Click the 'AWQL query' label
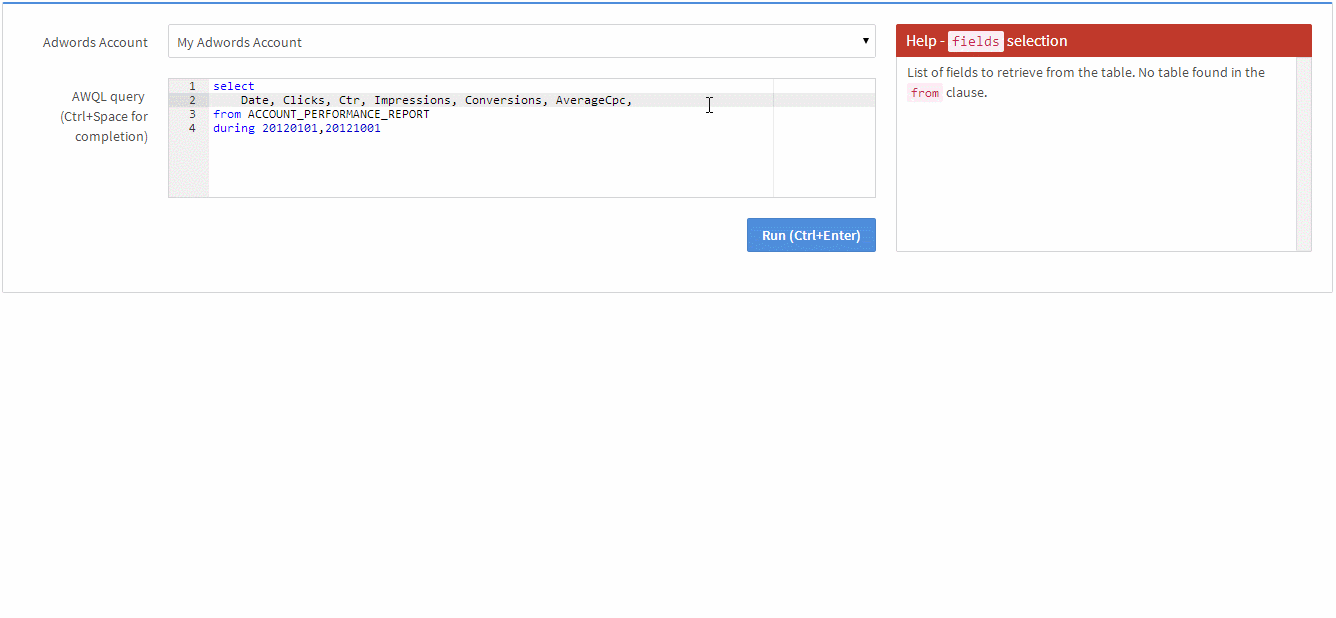The image size is (1336, 618). (x=108, y=97)
